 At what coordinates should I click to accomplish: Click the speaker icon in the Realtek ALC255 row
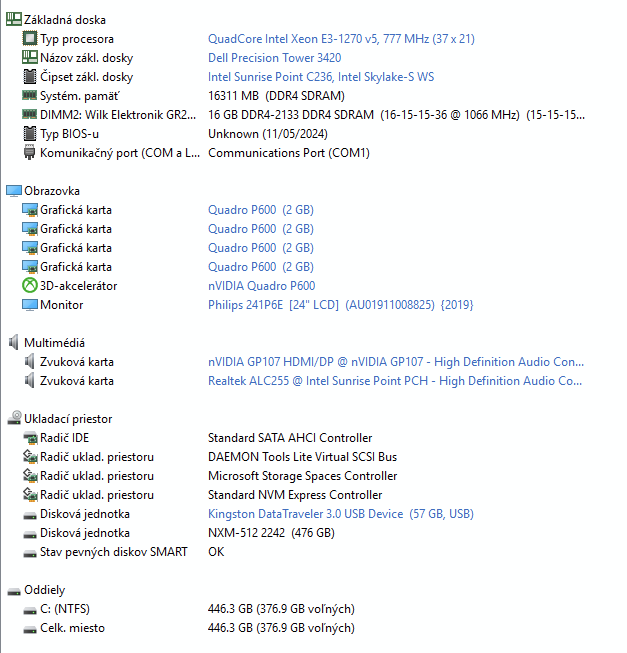click(30, 380)
